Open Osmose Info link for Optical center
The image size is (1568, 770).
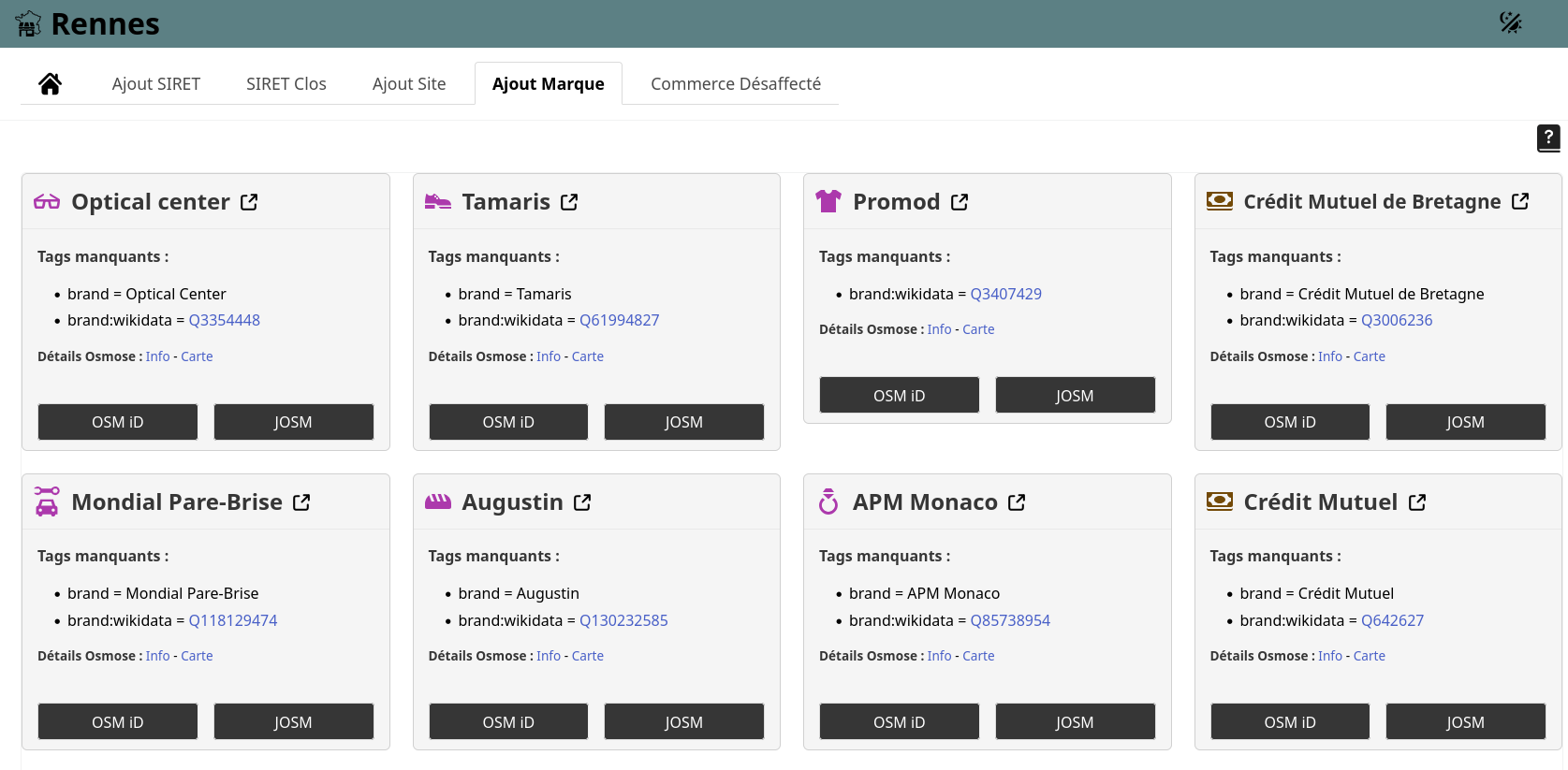158,356
